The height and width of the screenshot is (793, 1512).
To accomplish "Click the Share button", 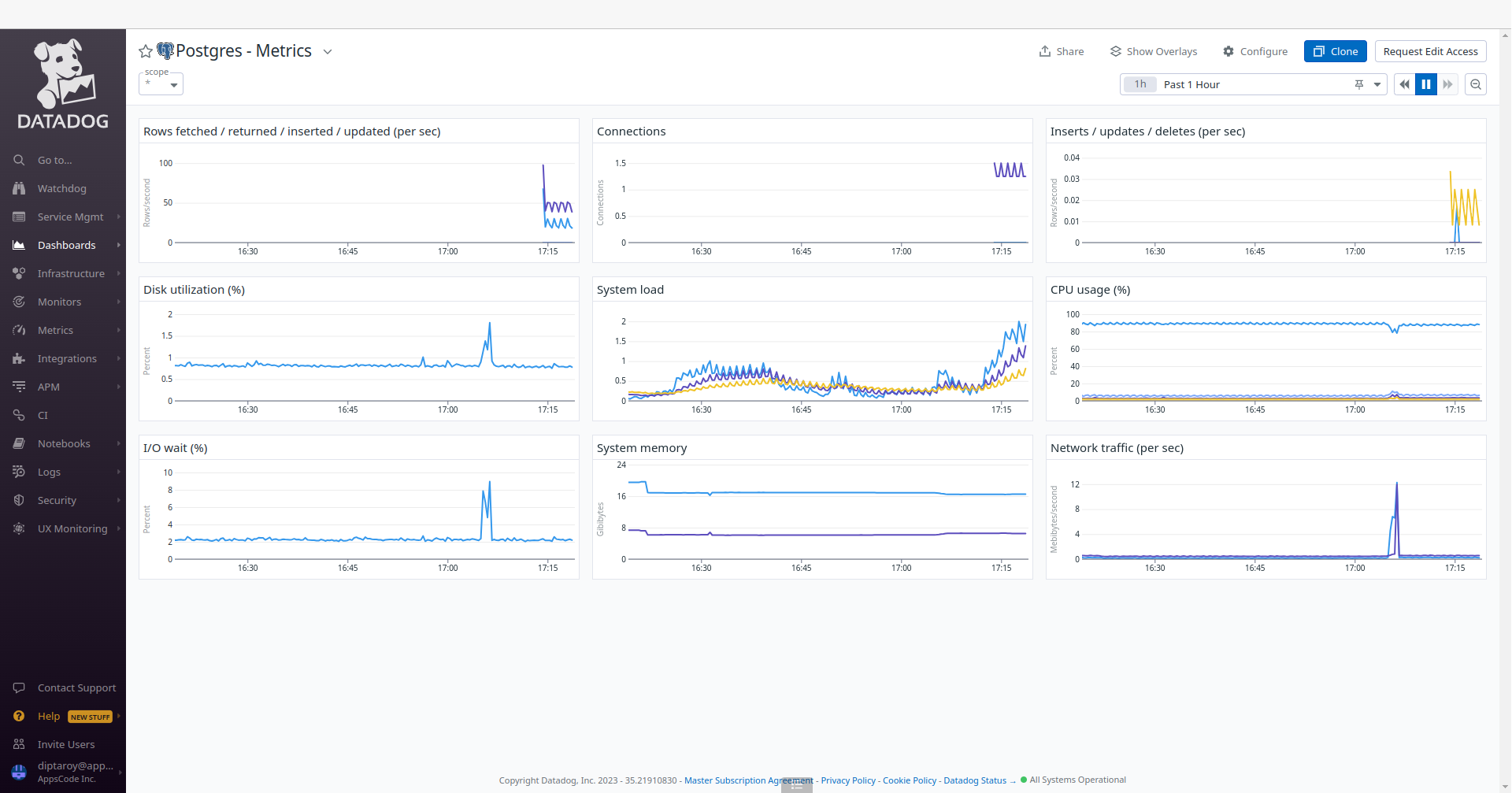I will (1062, 51).
